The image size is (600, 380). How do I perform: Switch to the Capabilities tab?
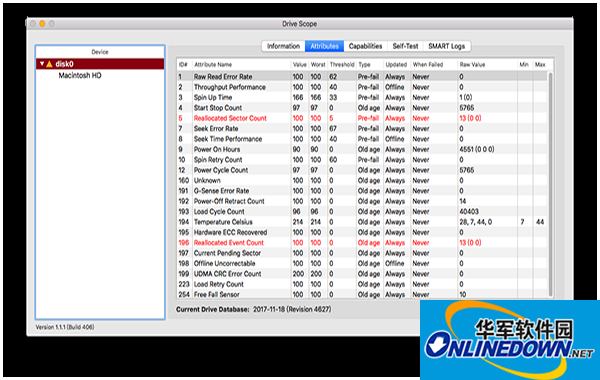tap(365, 46)
